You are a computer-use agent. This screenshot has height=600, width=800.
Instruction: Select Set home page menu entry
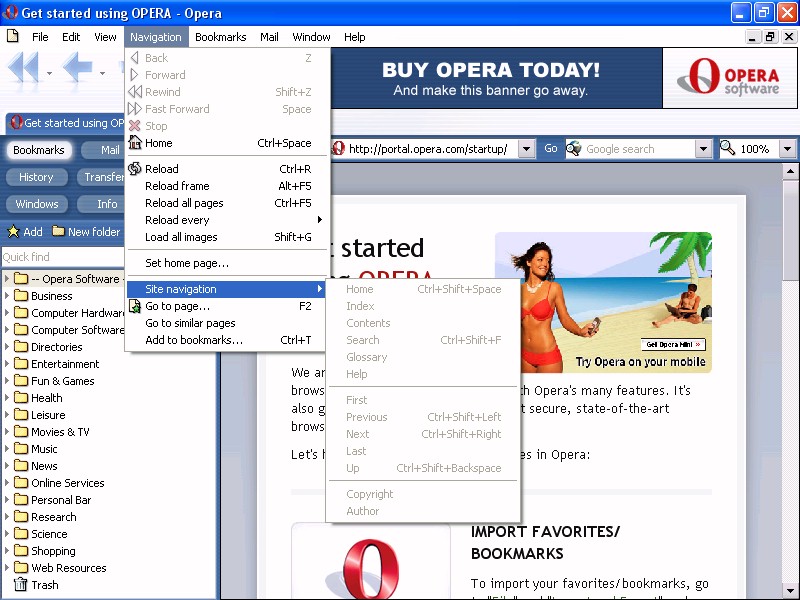[x=187, y=263]
